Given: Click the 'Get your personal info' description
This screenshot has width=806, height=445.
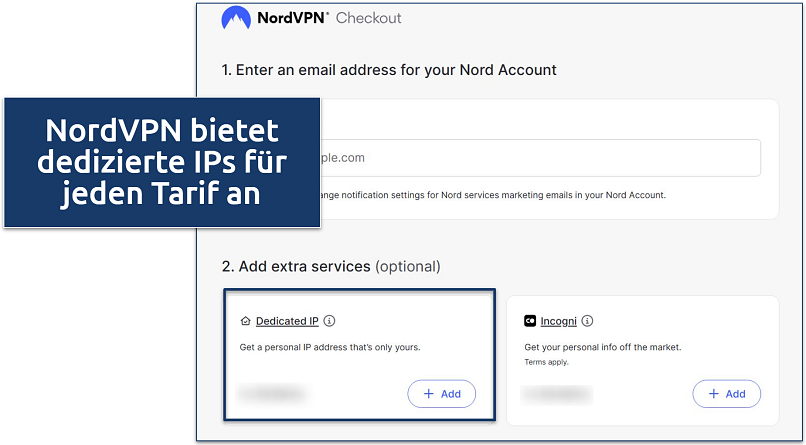Looking at the screenshot, I should tap(602, 347).
